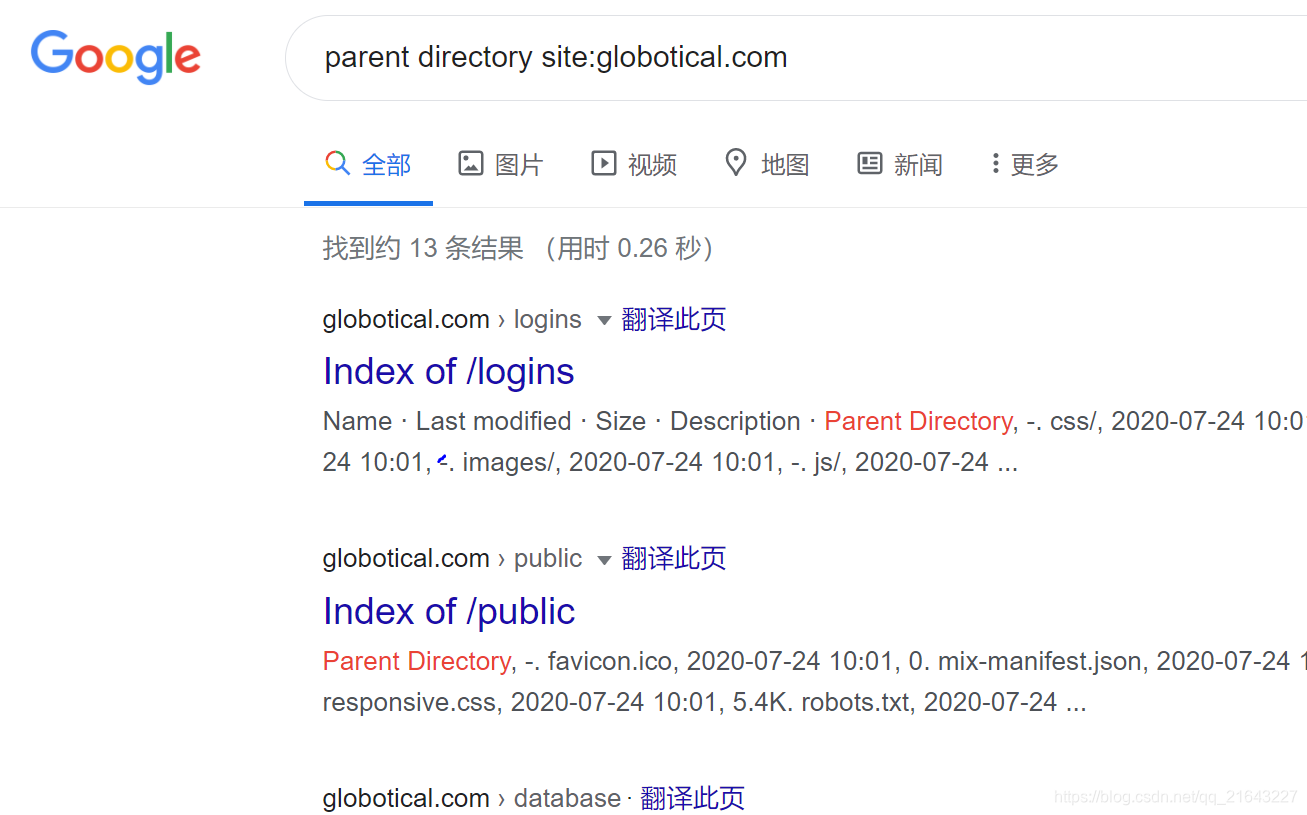Viewport: 1307px width, 815px height.
Task: Switch to the 新闻 (News) tab
Action: [900, 165]
